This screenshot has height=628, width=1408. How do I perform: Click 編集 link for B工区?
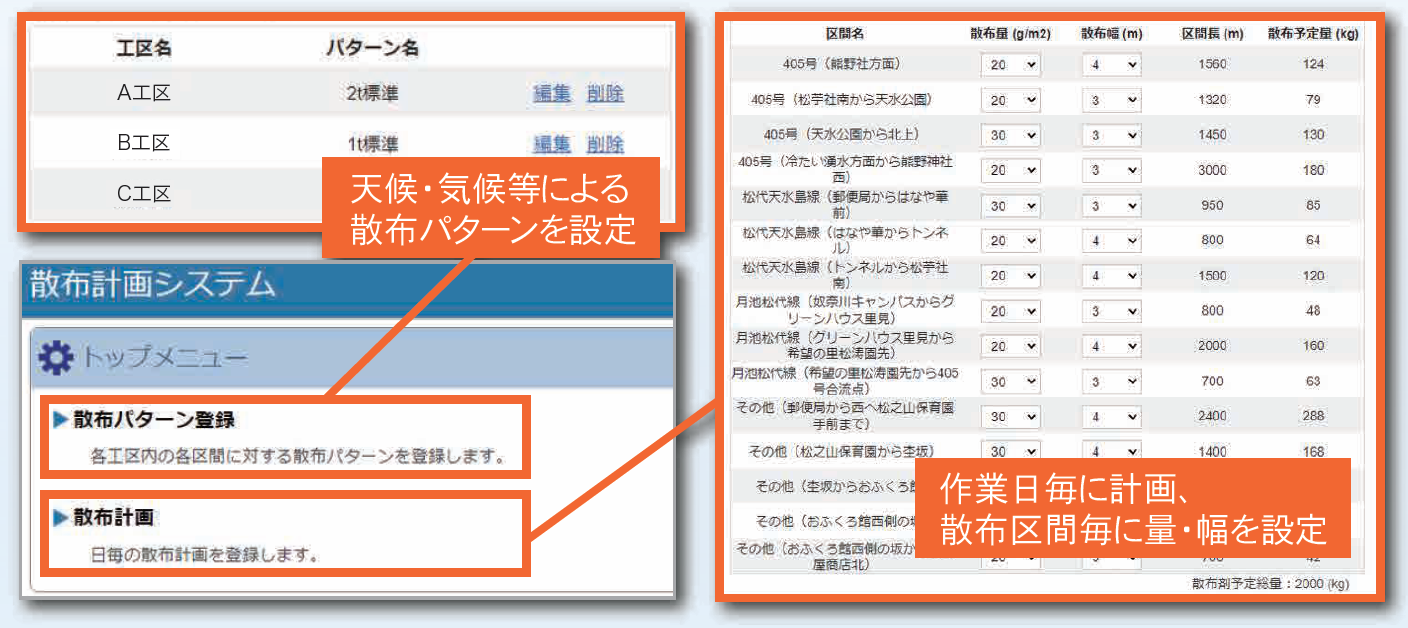552,144
